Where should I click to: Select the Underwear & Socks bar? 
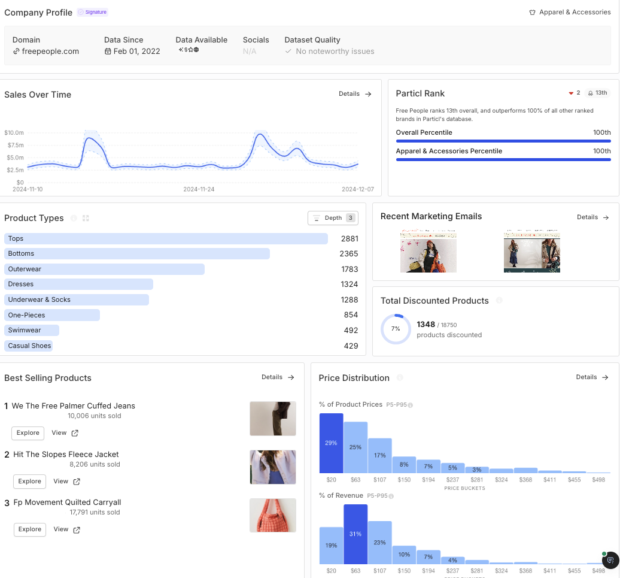click(x=76, y=300)
